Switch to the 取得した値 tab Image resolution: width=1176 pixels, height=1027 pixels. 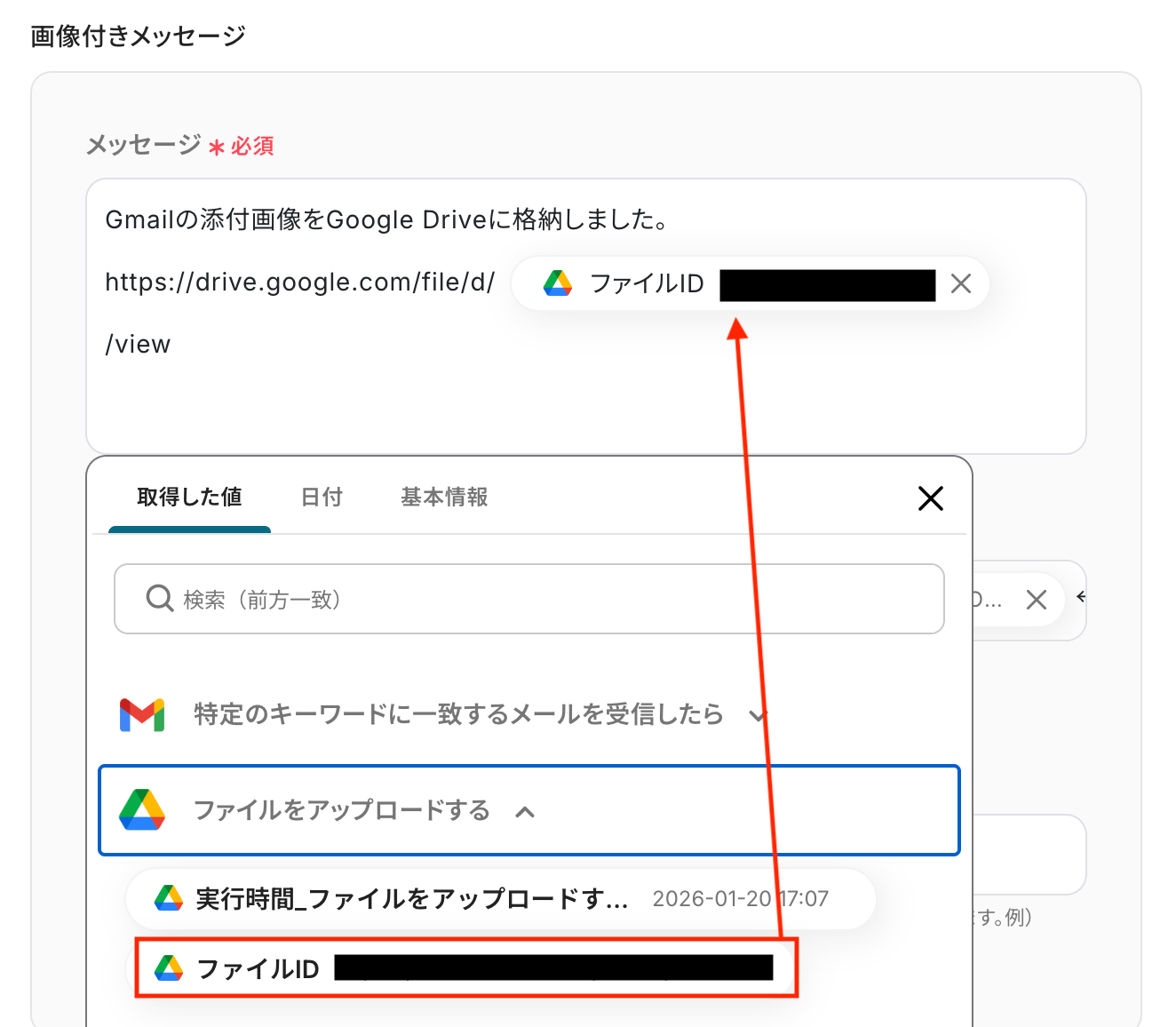[x=189, y=498]
